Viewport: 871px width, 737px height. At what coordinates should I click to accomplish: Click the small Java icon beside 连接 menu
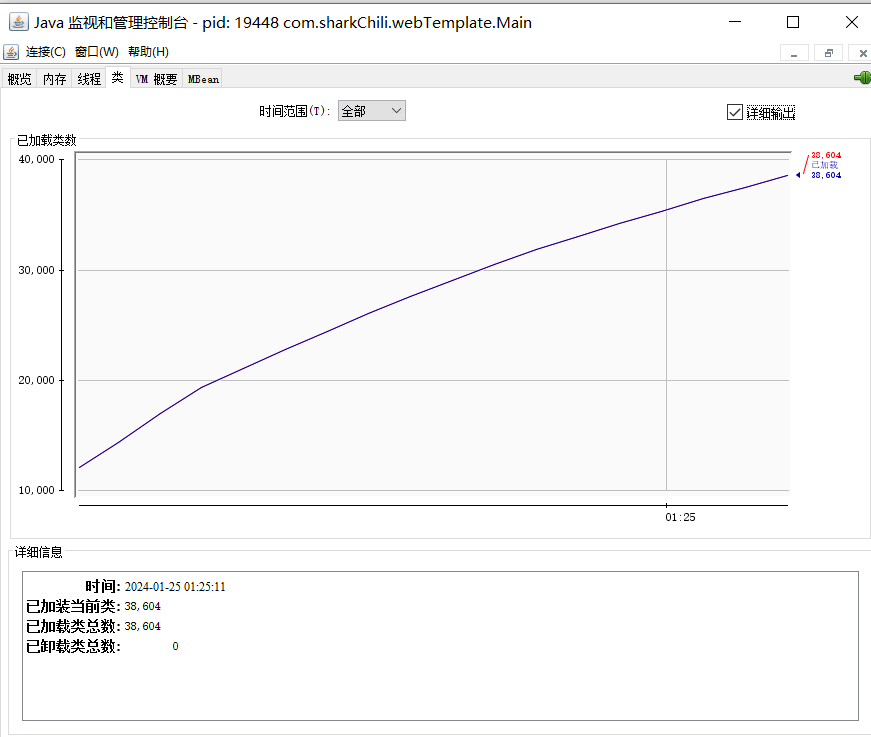click(12, 52)
